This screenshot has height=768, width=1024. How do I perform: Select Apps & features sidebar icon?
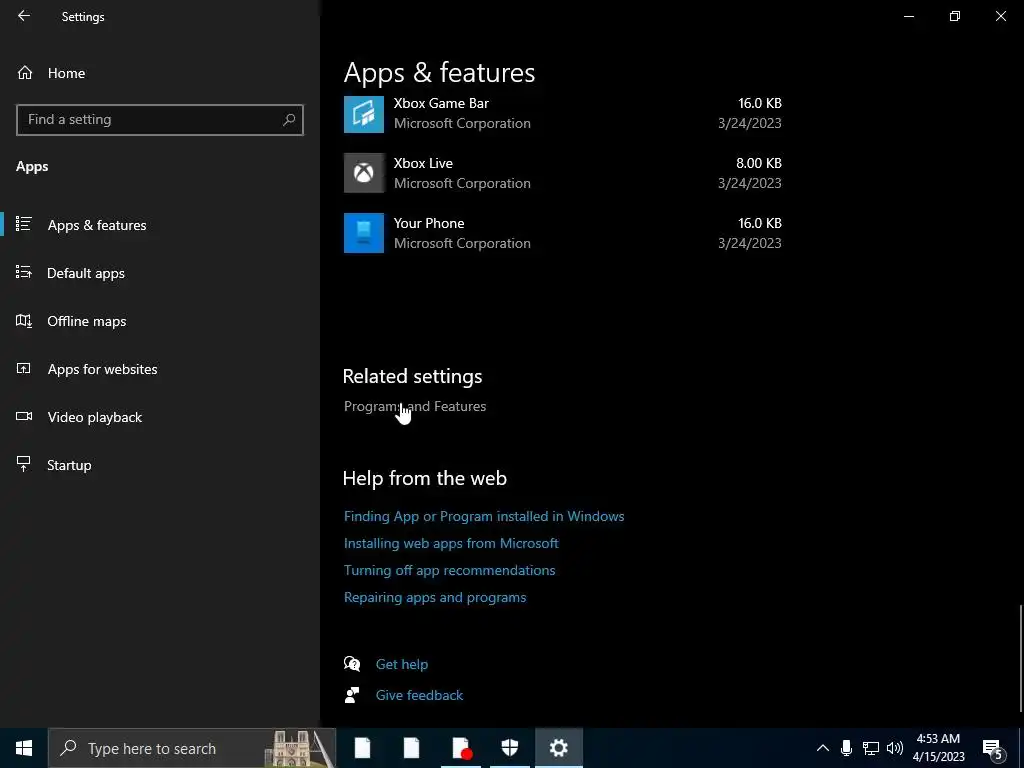24,224
